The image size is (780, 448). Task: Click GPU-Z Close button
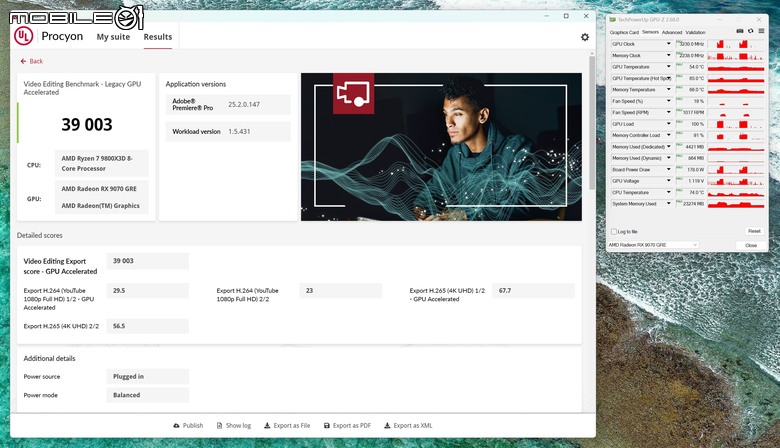751,245
